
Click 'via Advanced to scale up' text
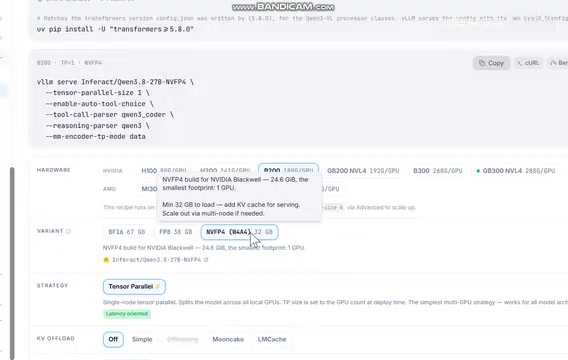(381, 208)
